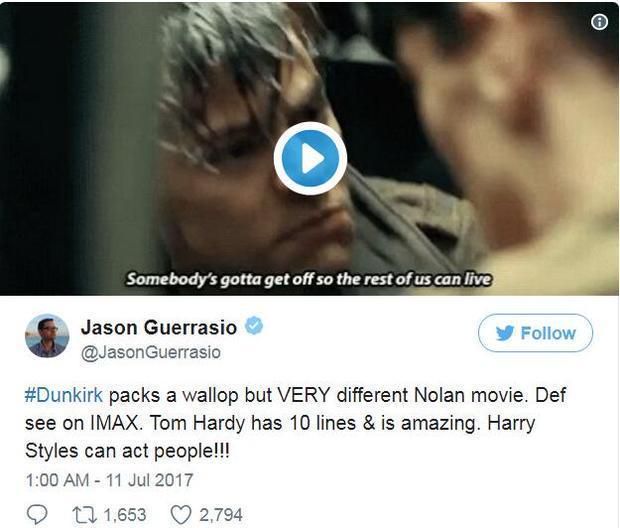The image size is (620, 528).
Task: Open the 1:00 AM - 11 Jul 2017 timestamp
Action: pos(109,480)
